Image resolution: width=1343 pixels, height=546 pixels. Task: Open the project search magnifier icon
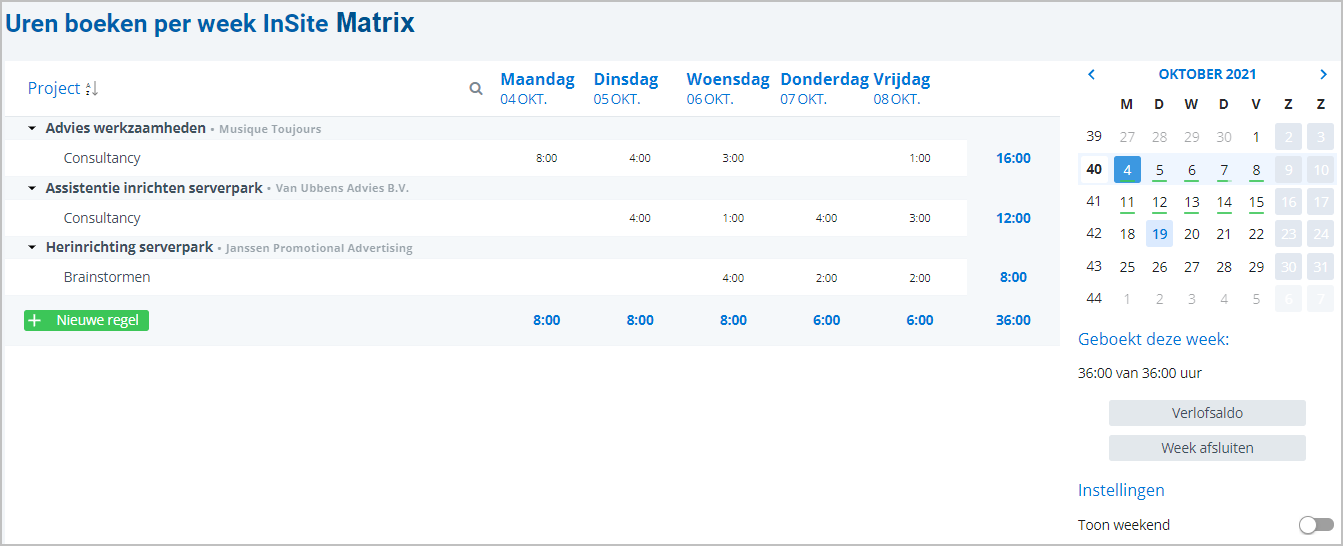pyautogui.click(x=476, y=88)
